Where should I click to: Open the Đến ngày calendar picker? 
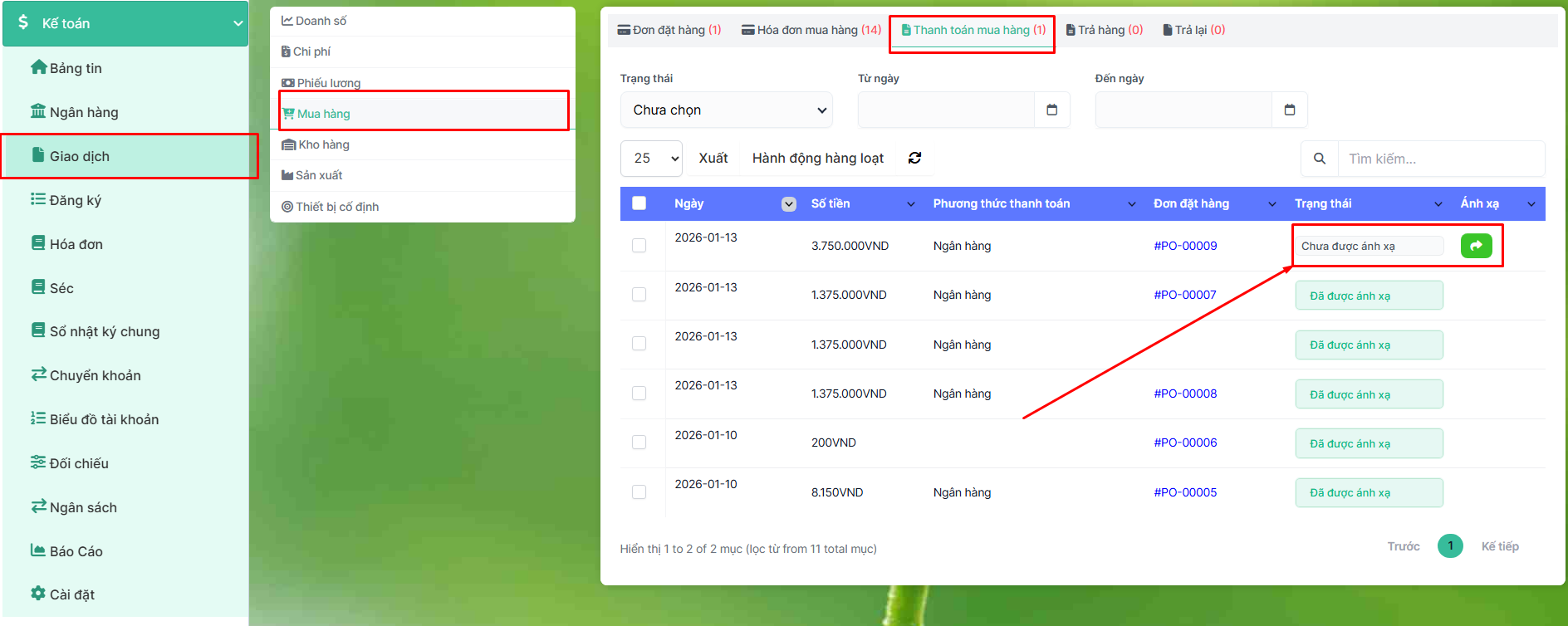pos(1289,110)
